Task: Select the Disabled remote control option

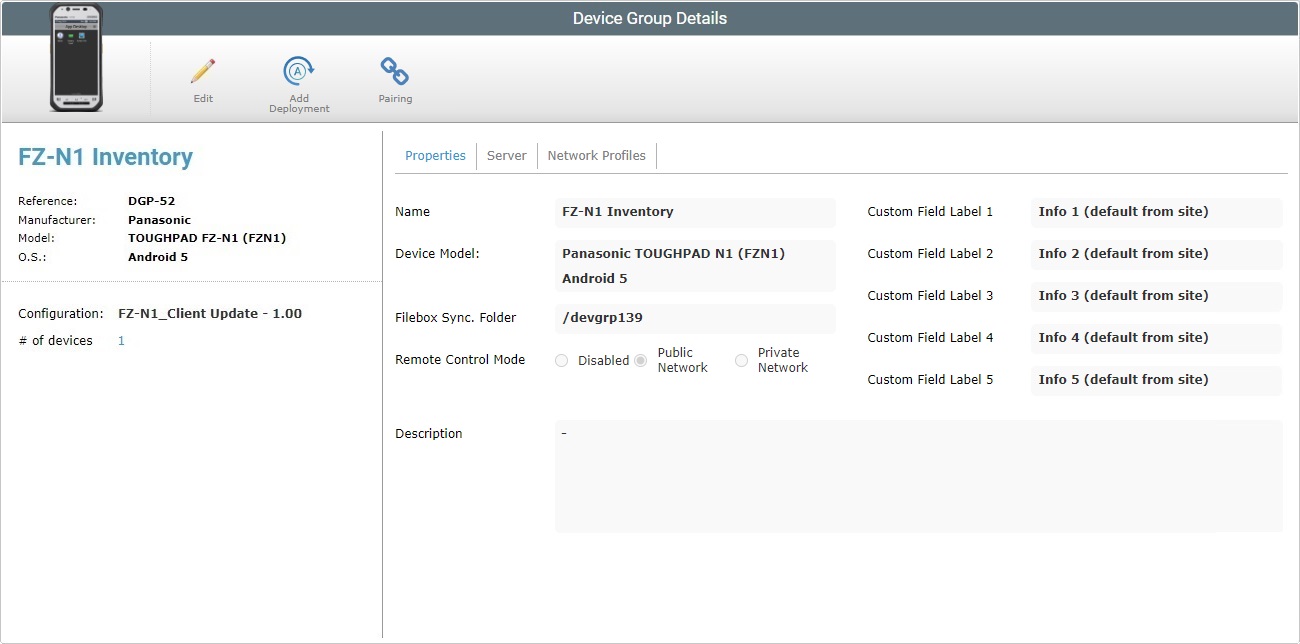Action: [x=561, y=360]
